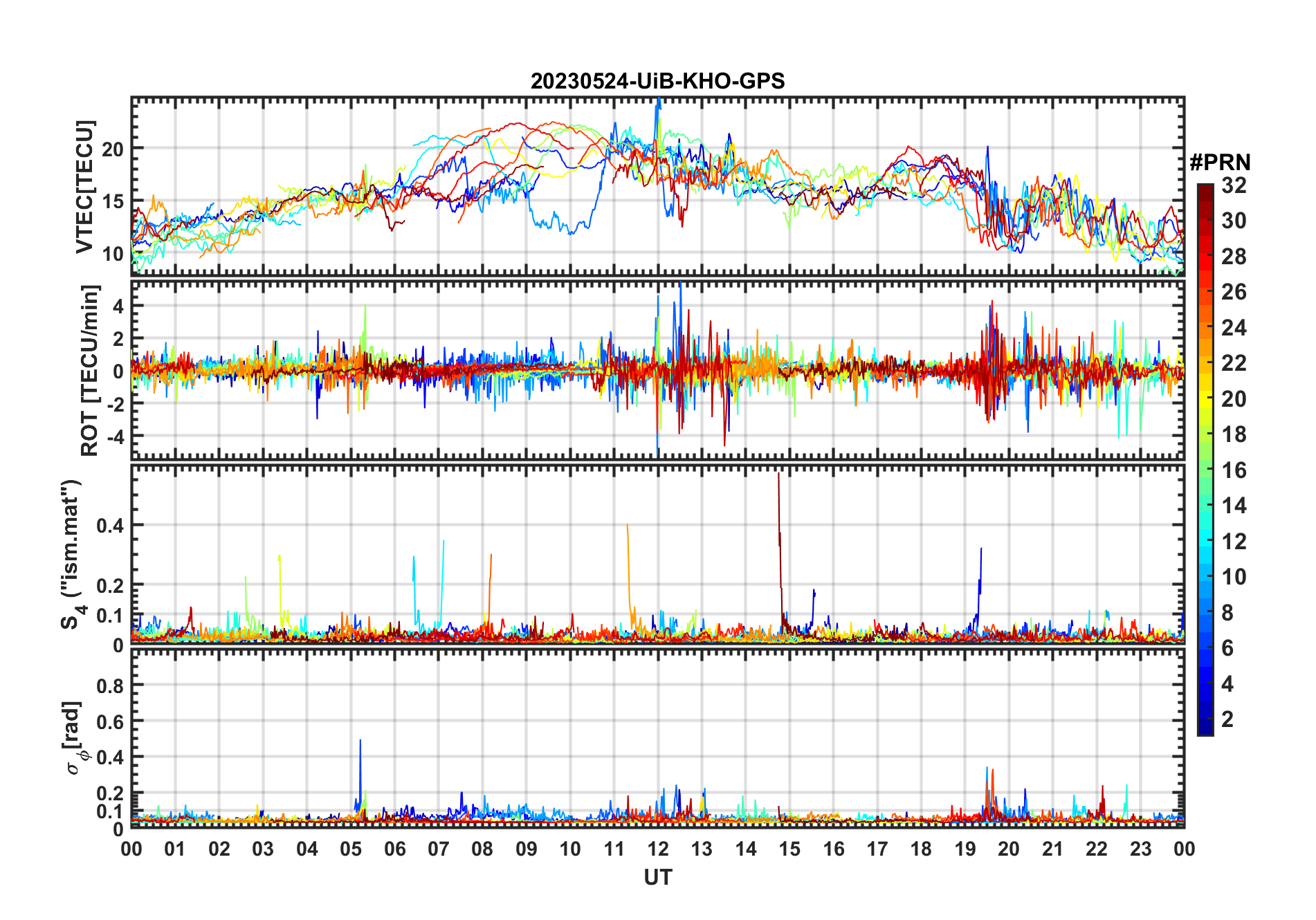Click the plot title 20230524-UiB-KHO-GPS
1316x920 pixels.
[657, 82]
